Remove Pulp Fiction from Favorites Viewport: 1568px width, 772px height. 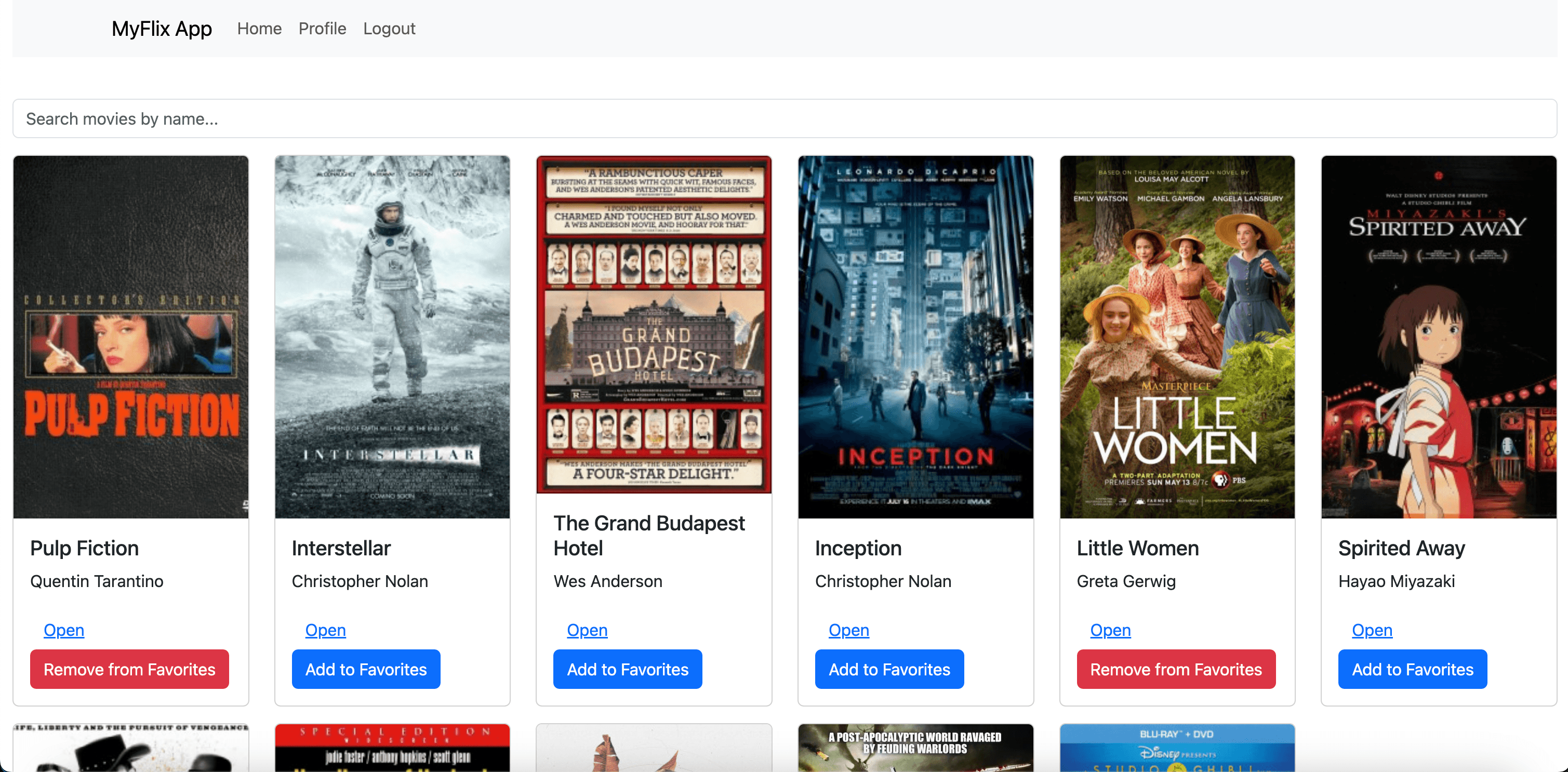130,669
